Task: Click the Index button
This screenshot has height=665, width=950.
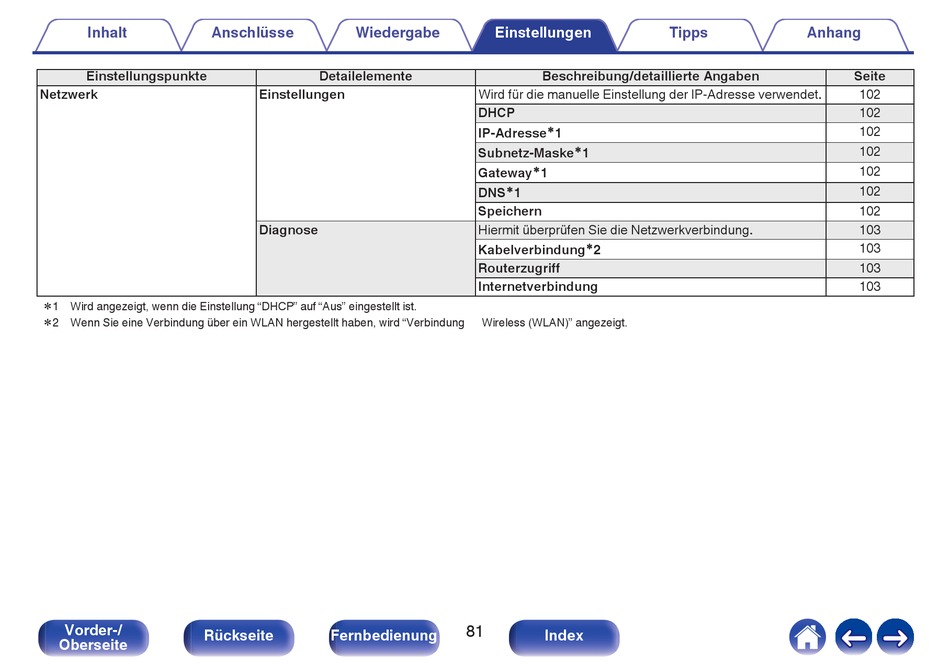Action: (x=564, y=637)
